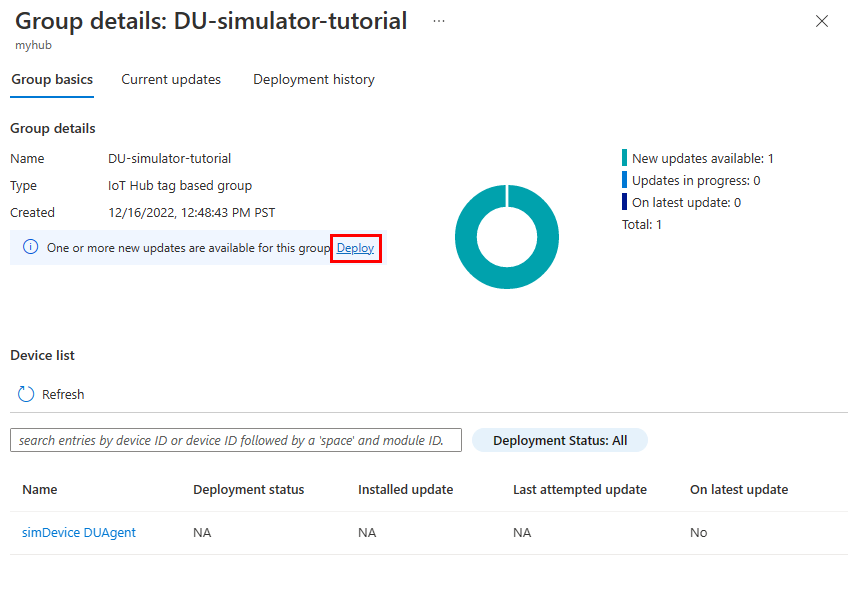Switch to the Current updates tab
Viewport: 856px width, 596px height.
(x=170, y=78)
